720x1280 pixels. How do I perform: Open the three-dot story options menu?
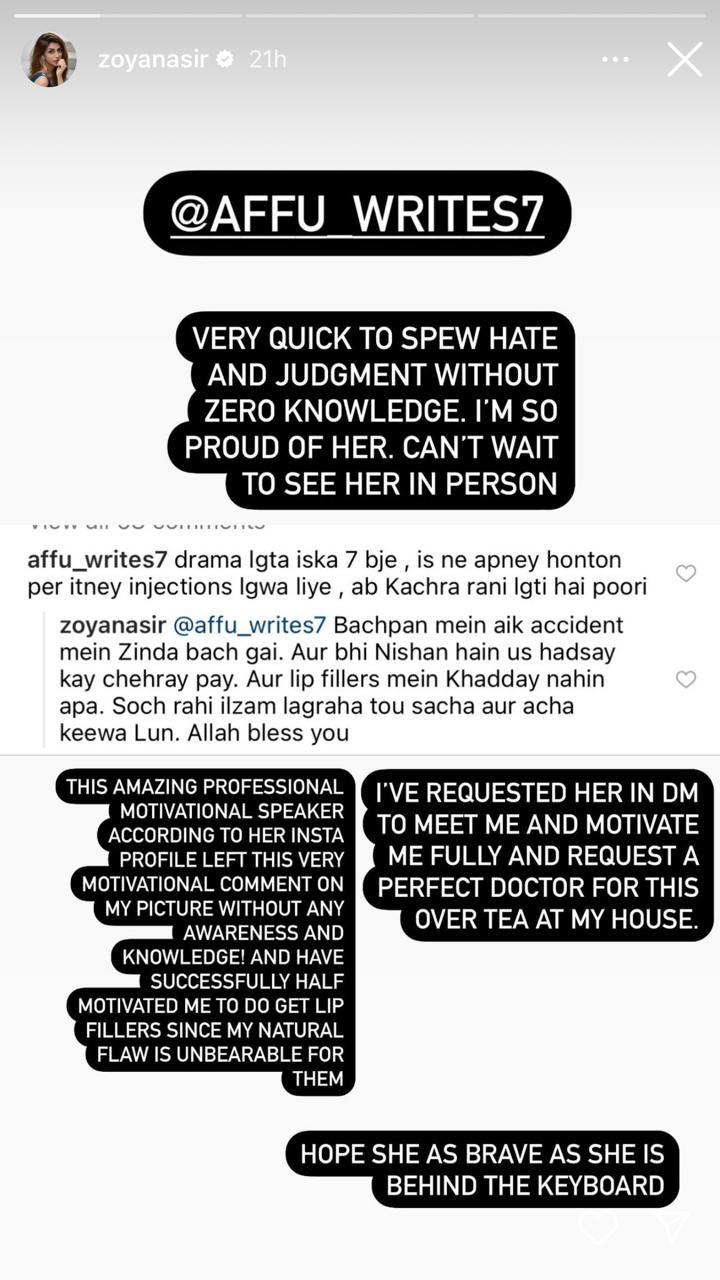tap(616, 60)
